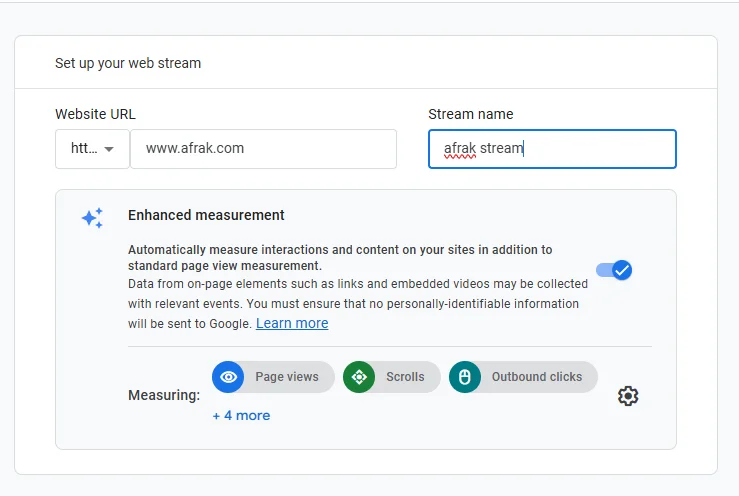
Task: Click the 'Set up your web stream' heading
Action: click(128, 63)
